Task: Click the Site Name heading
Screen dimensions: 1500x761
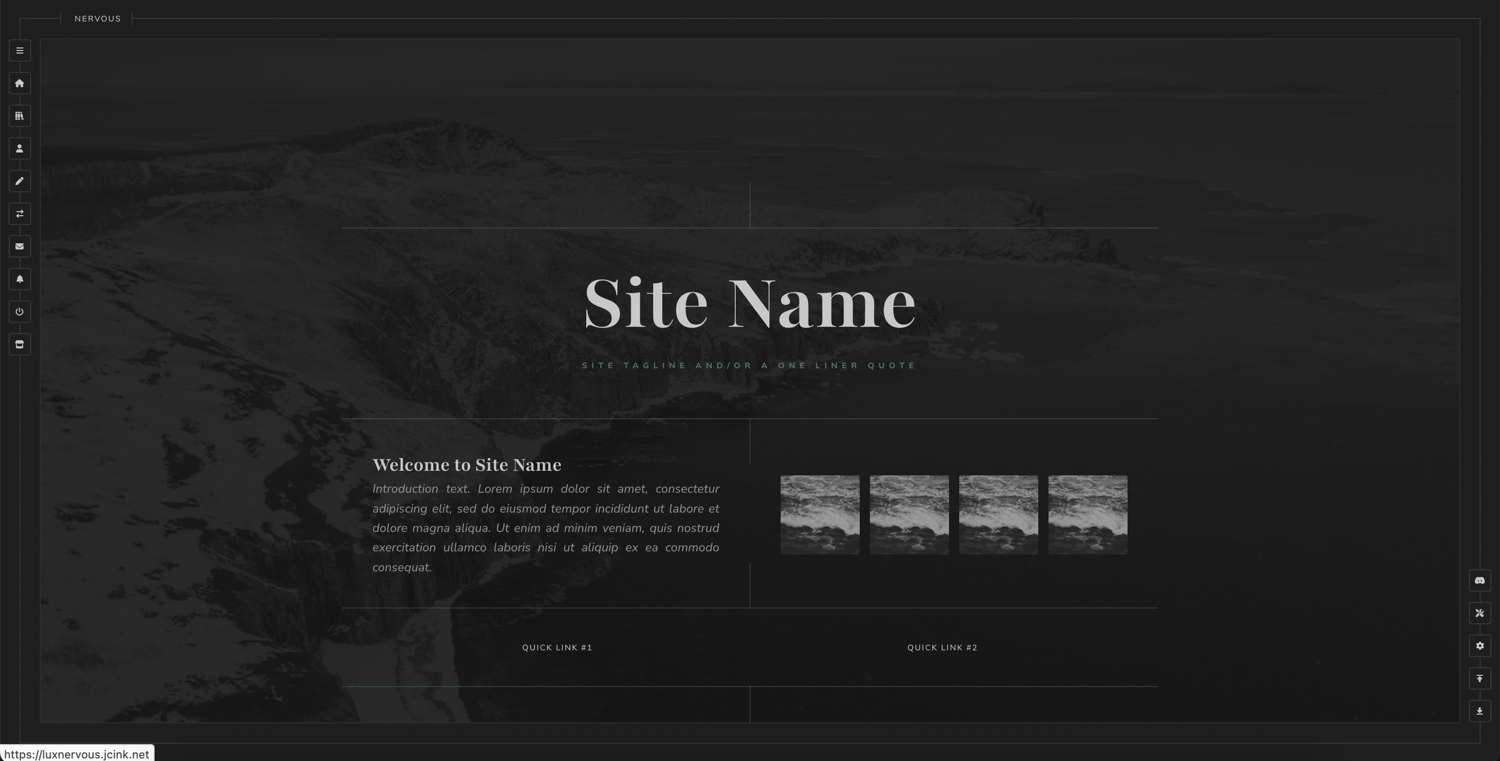Action: point(750,303)
